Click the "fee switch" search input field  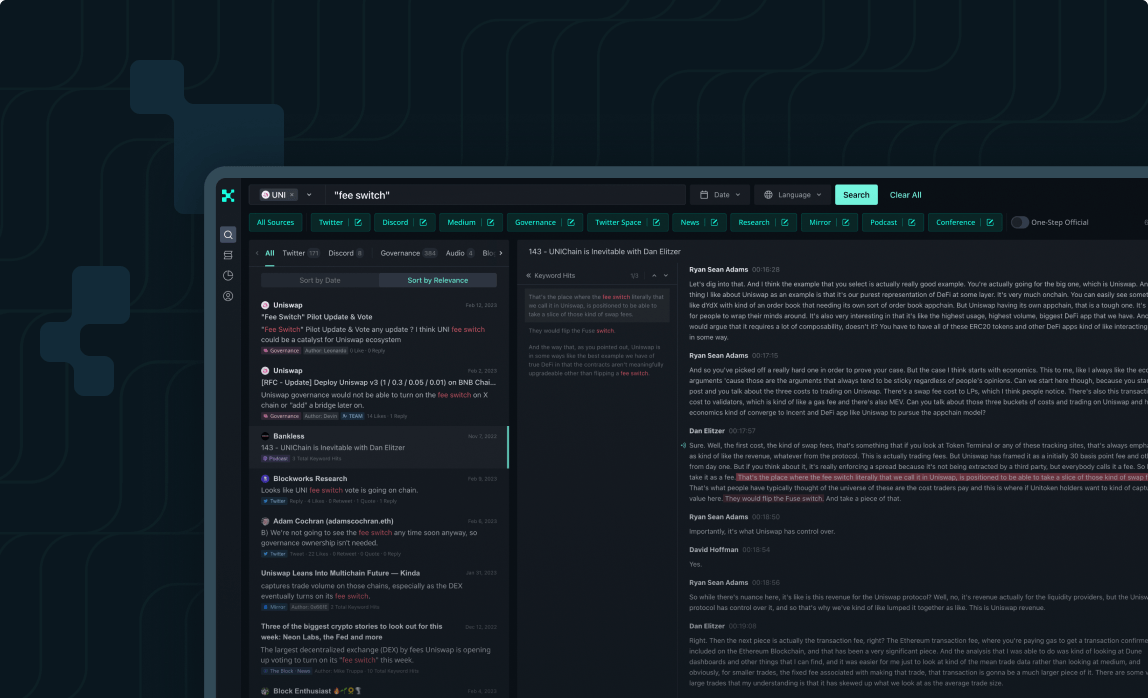click(500, 195)
